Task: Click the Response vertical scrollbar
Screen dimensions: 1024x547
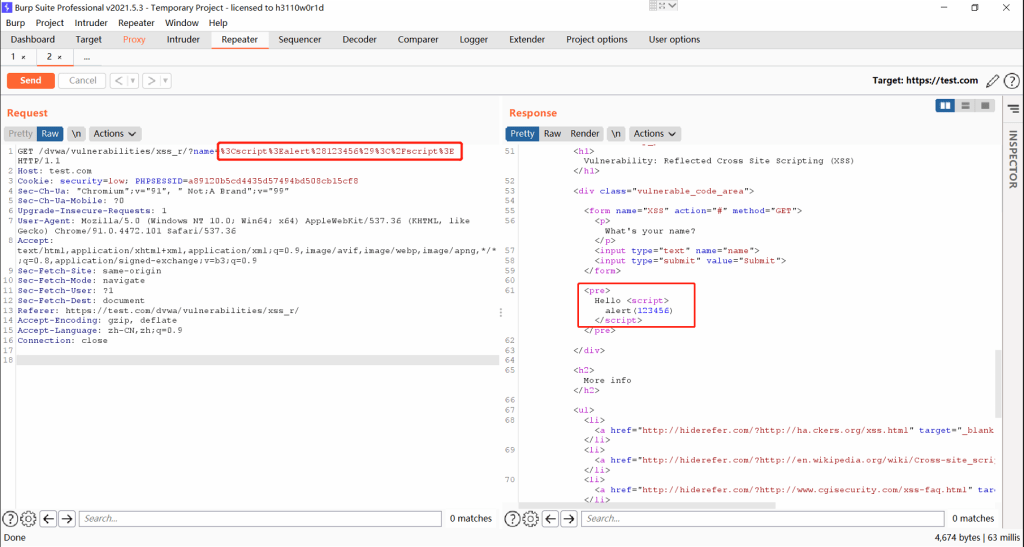Action: (x=998, y=384)
